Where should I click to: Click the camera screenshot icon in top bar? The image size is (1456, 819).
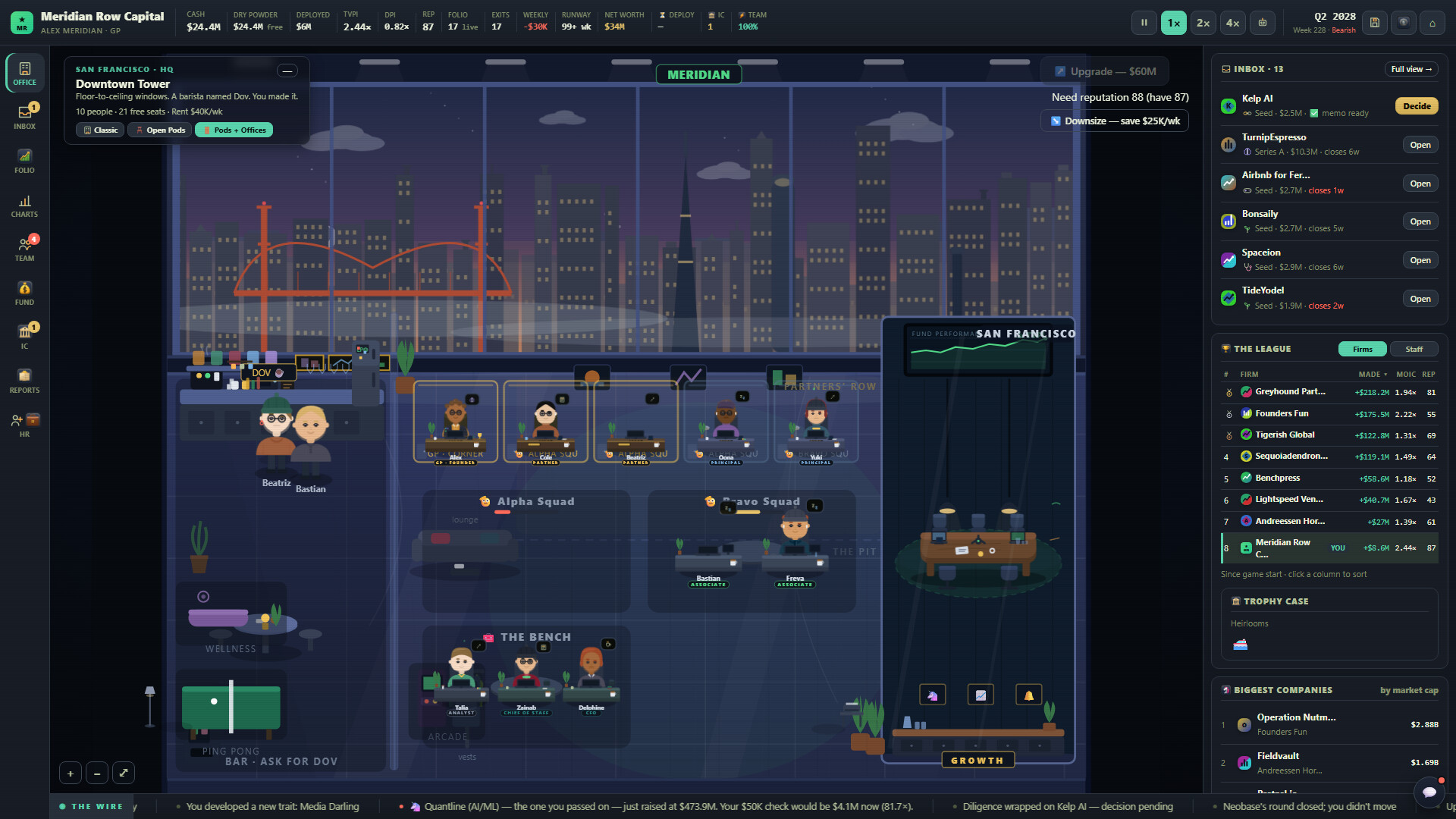[1403, 23]
